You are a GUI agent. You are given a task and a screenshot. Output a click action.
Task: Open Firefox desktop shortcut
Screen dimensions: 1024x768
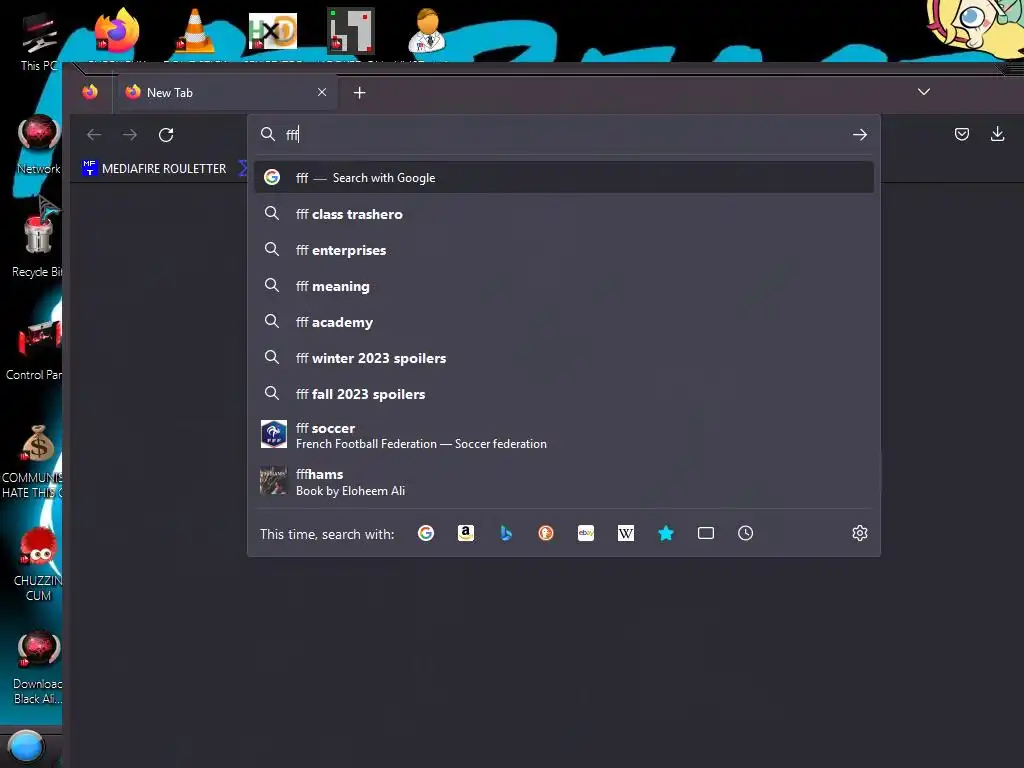pos(116,30)
